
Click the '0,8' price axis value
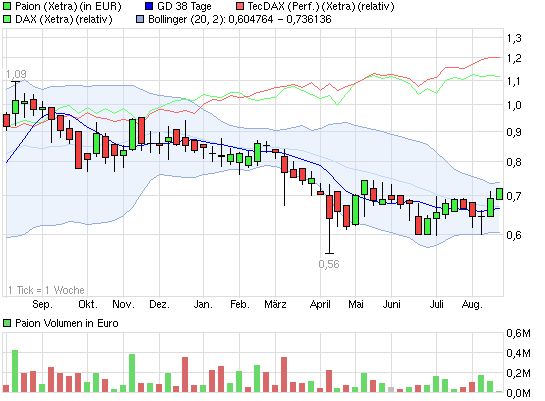pyautogui.click(x=514, y=162)
